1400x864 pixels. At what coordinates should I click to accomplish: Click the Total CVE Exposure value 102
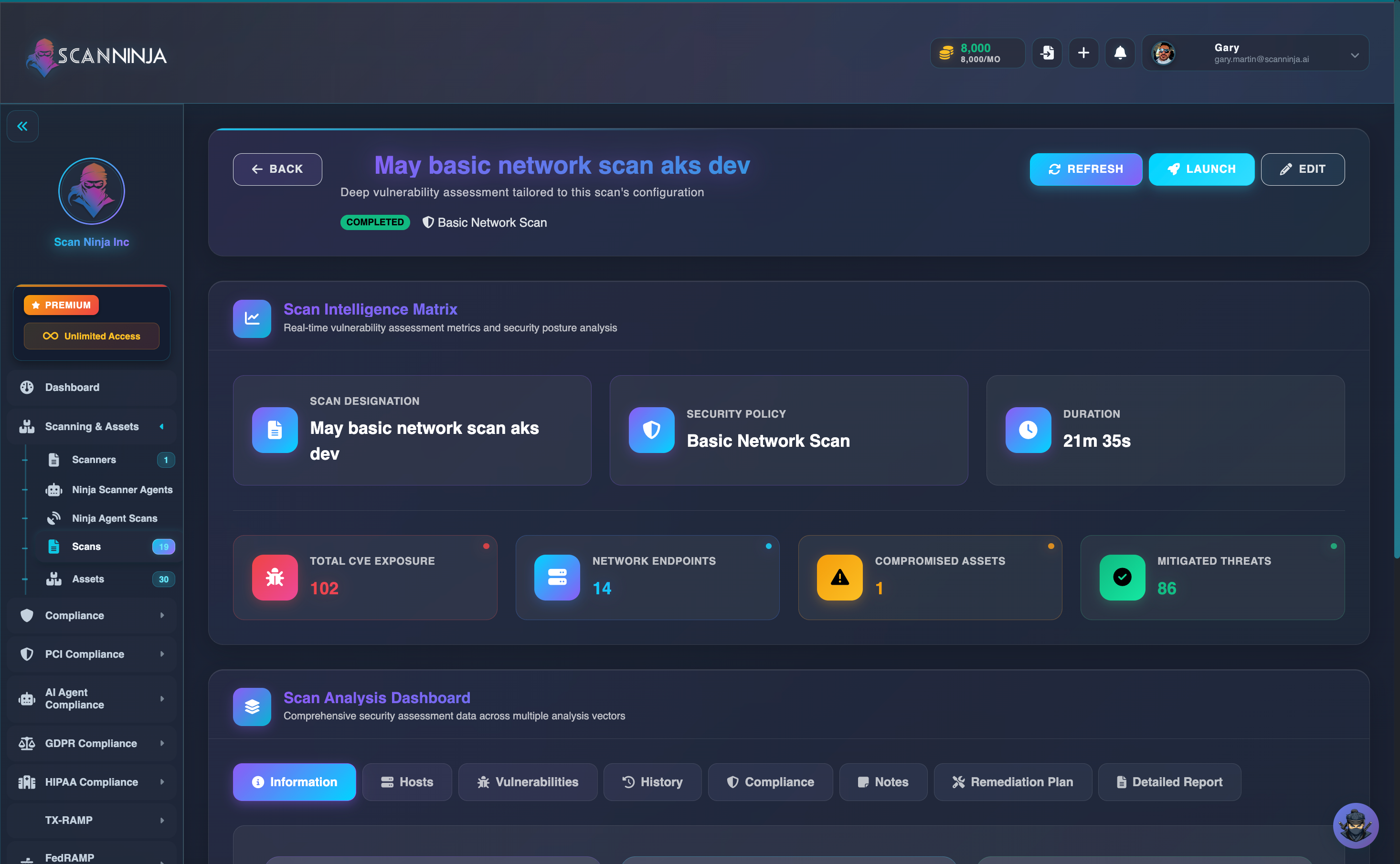click(324, 588)
